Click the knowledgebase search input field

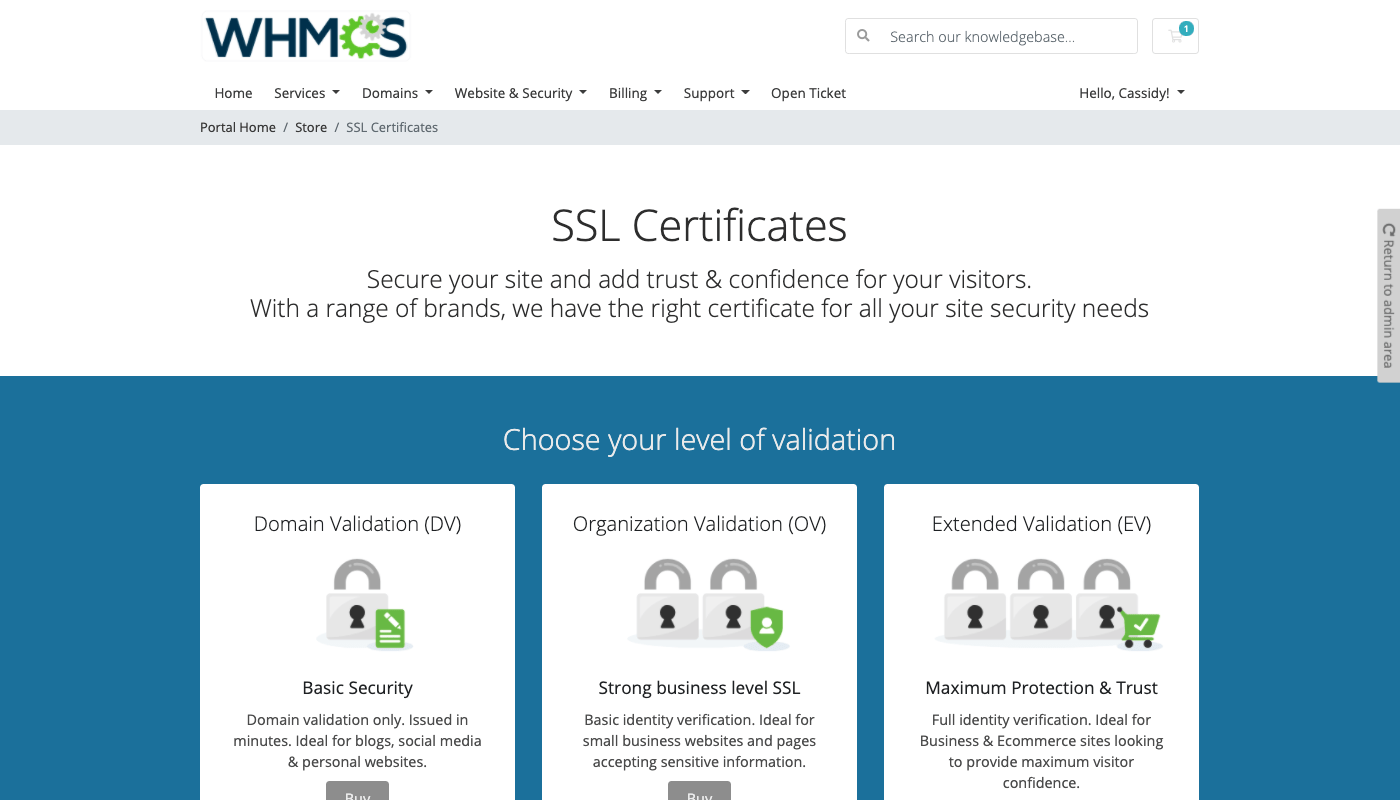tap(1000, 36)
